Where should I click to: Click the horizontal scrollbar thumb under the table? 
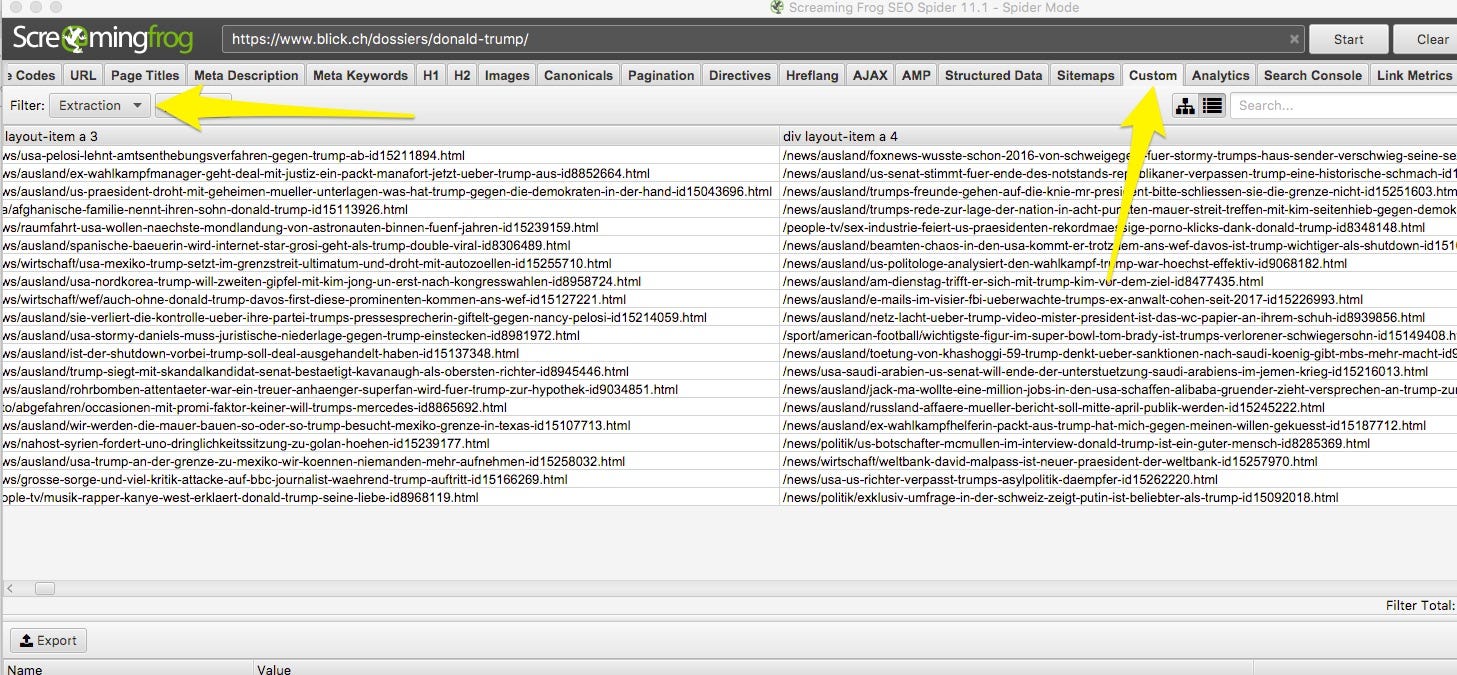[x=45, y=589]
